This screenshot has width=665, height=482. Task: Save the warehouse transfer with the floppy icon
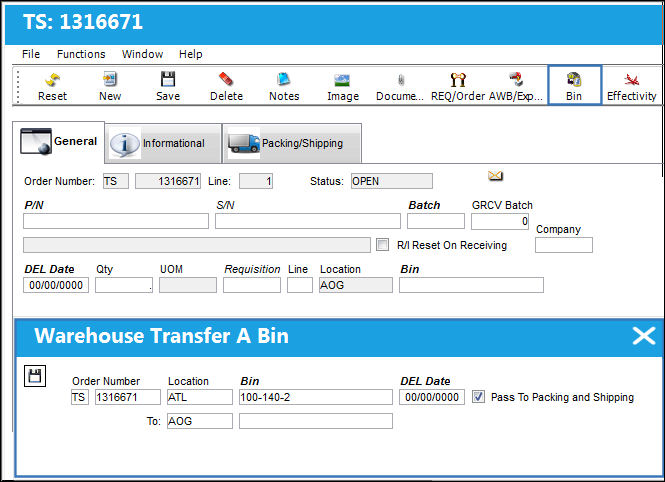(35, 376)
